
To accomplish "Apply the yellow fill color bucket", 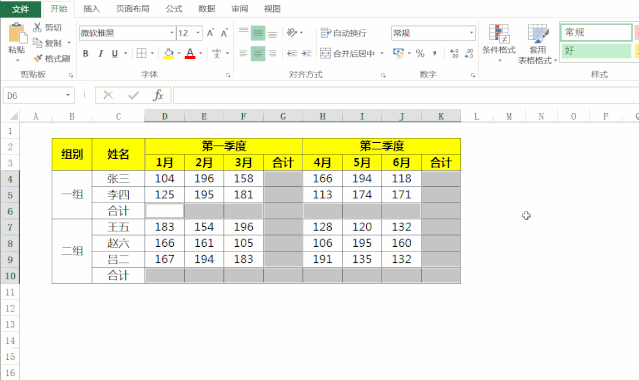I will [168, 53].
